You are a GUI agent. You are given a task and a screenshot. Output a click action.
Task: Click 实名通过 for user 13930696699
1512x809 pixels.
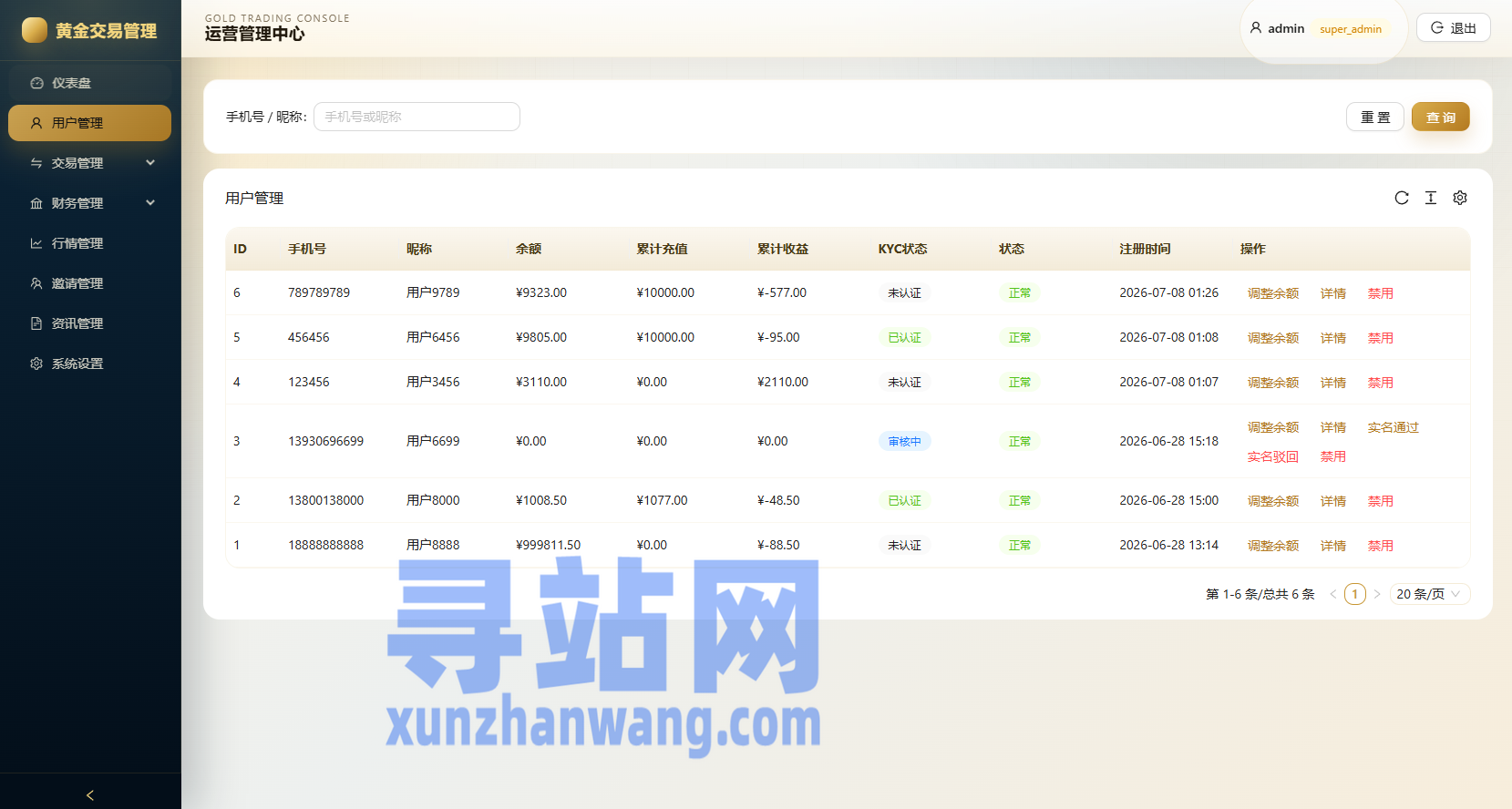pos(1394,427)
